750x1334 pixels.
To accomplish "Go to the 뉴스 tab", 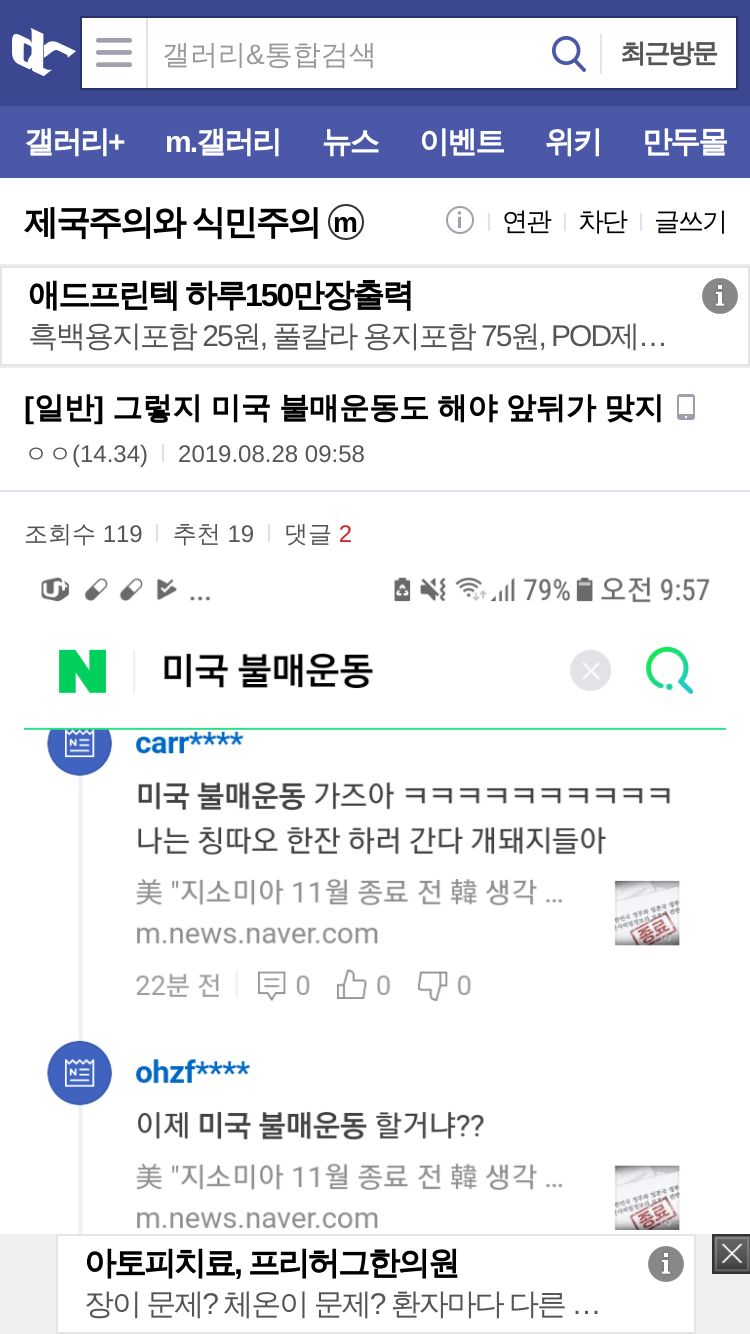I will (351, 142).
